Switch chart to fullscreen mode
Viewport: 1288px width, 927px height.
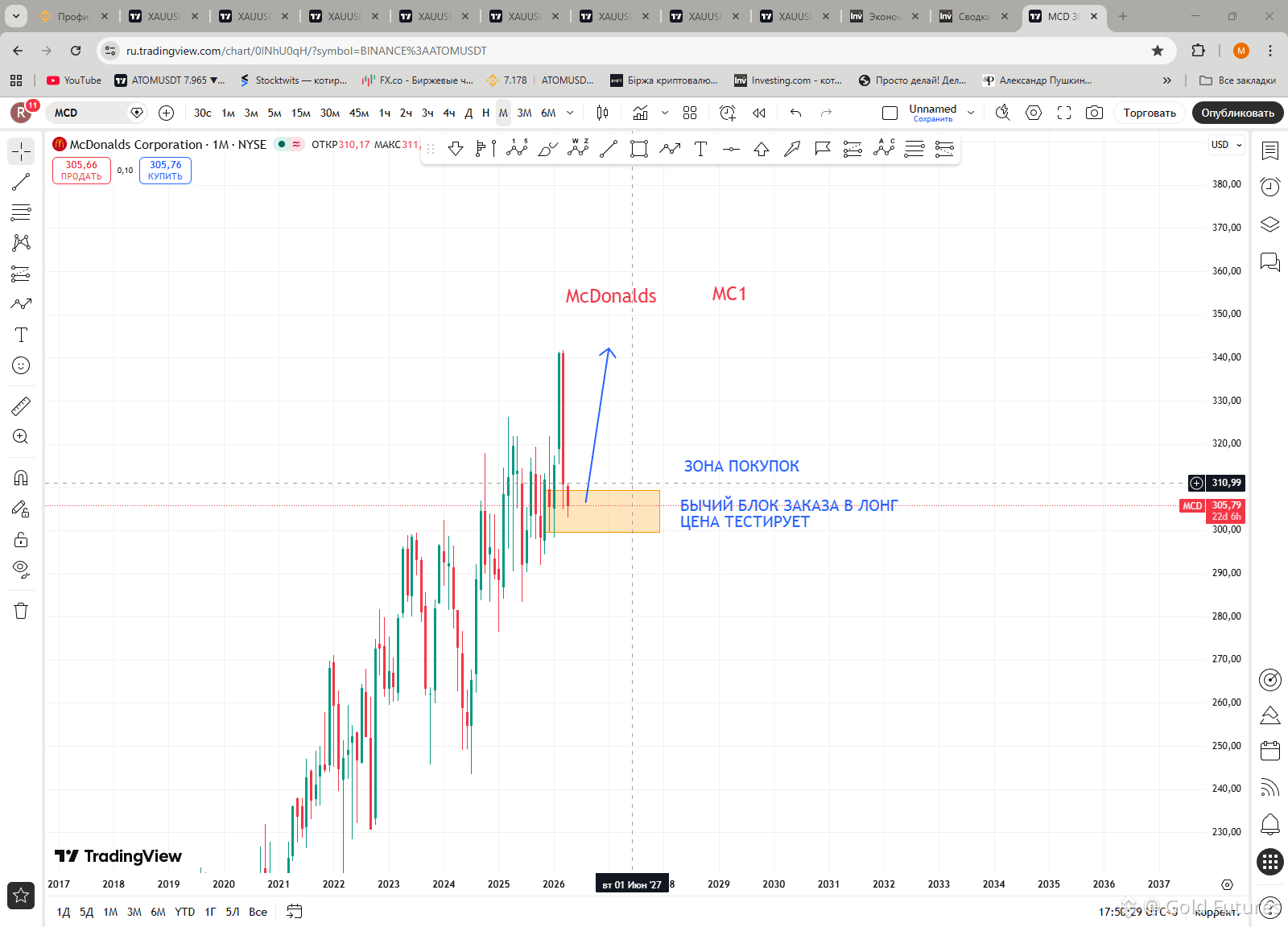pyautogui.click(x=1064, y=113)
